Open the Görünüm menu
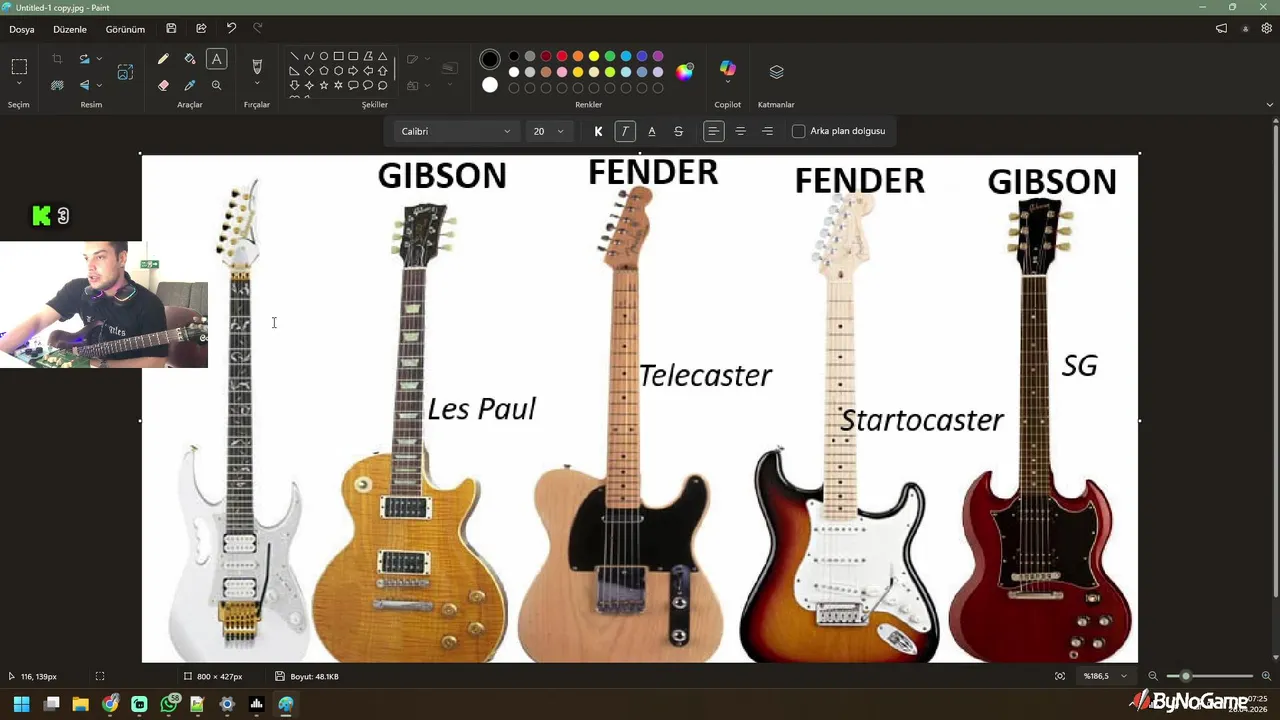1280x720 pixels. pos(125,29)
